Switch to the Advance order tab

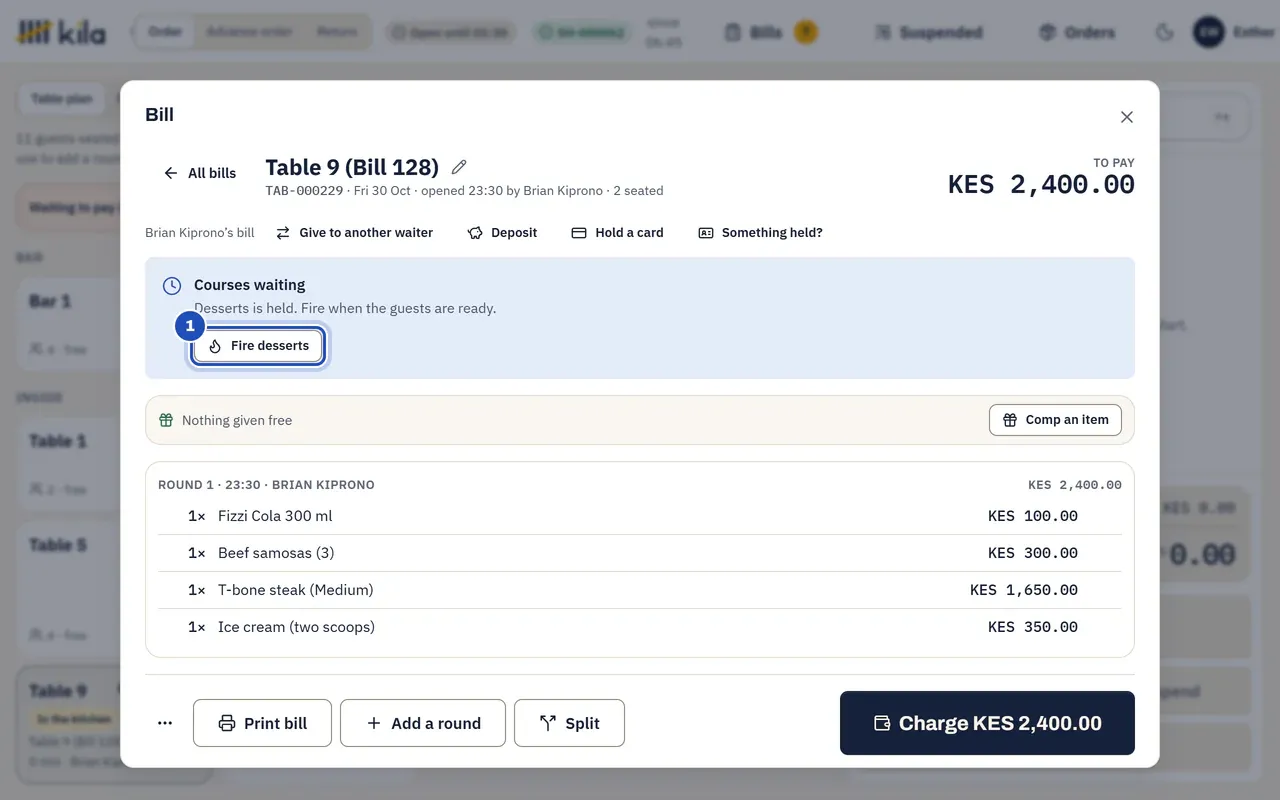[249, 32]
